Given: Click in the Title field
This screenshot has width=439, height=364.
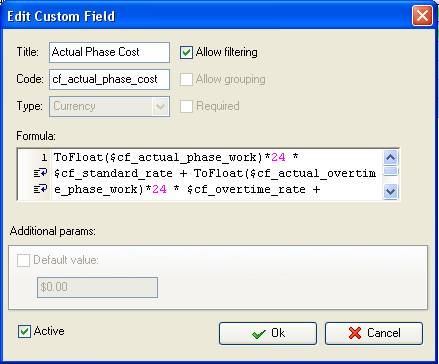Looking at the screenshot, I should (109, 52).
